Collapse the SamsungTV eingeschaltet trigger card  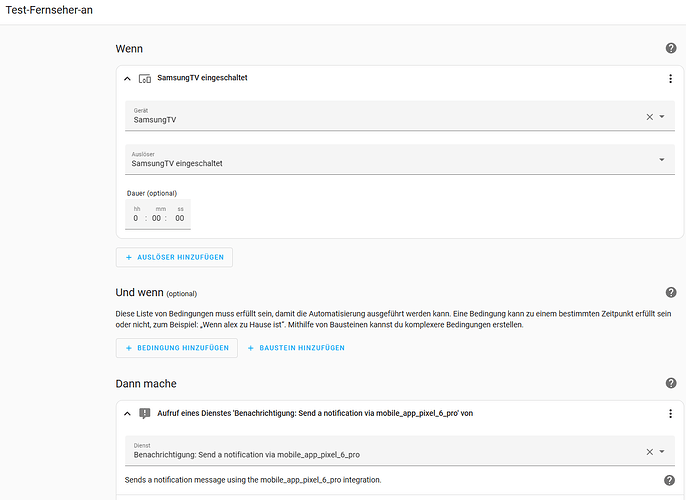[x=127, y=79]
